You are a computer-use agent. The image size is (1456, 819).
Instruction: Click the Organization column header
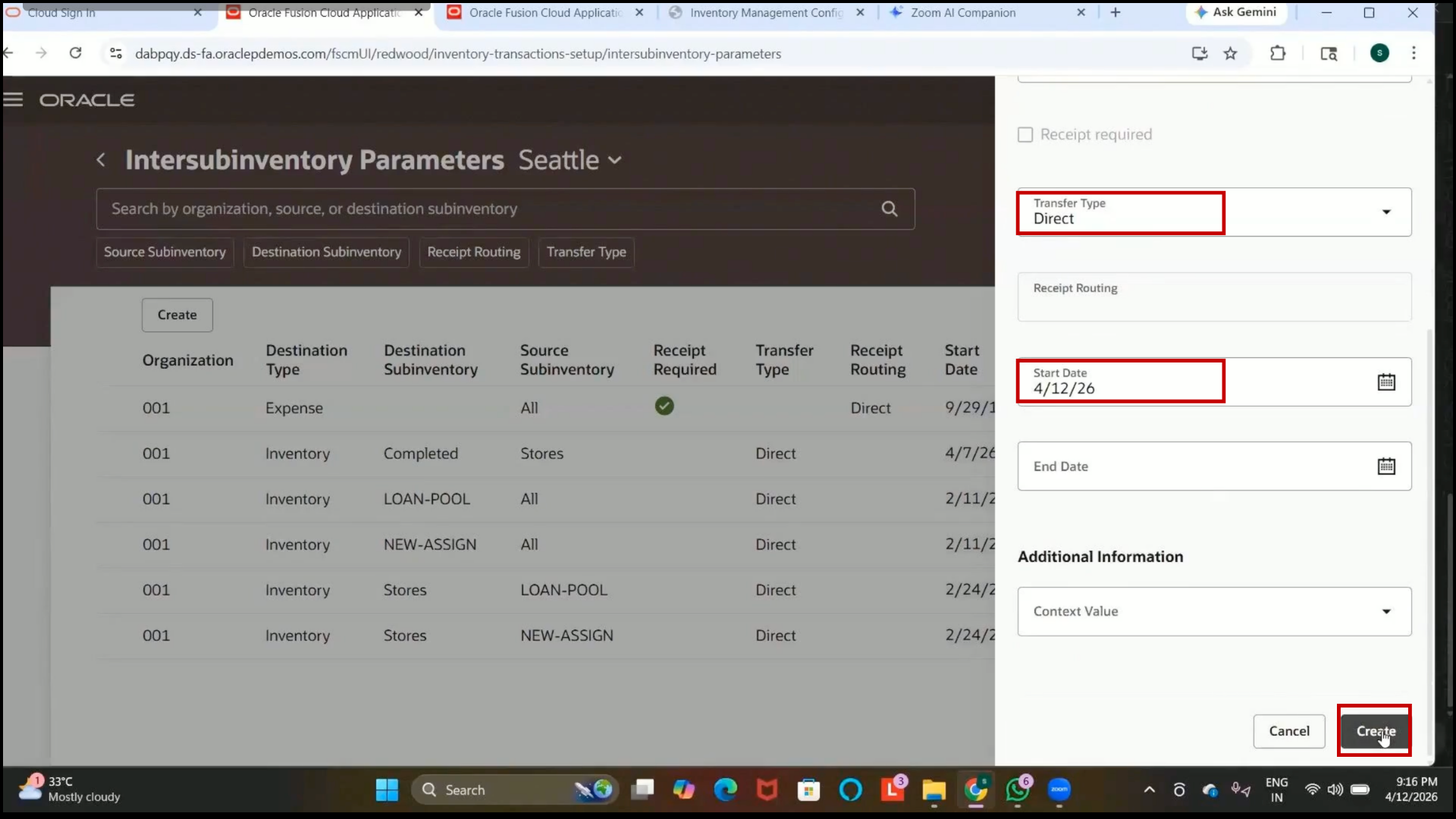coord(188,360)
